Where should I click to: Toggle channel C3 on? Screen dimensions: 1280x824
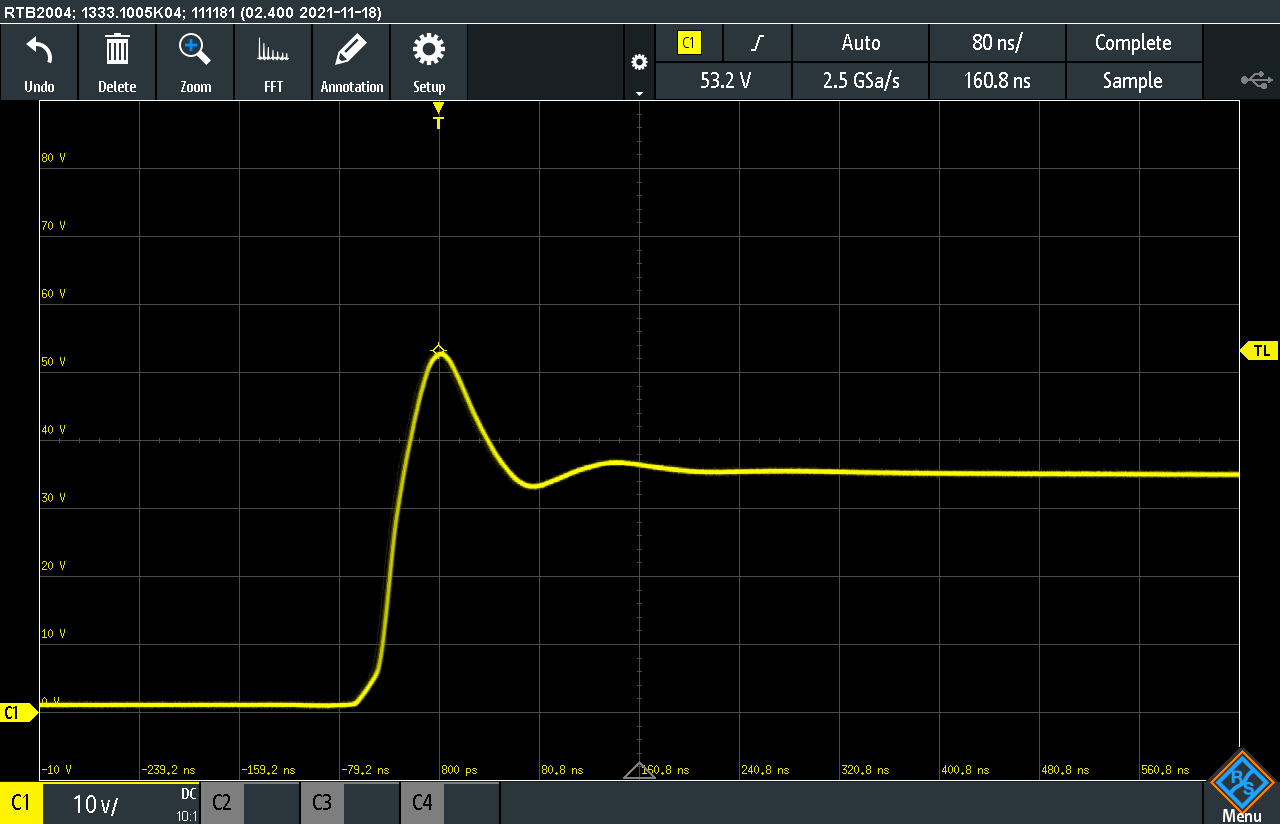(322, 803)
